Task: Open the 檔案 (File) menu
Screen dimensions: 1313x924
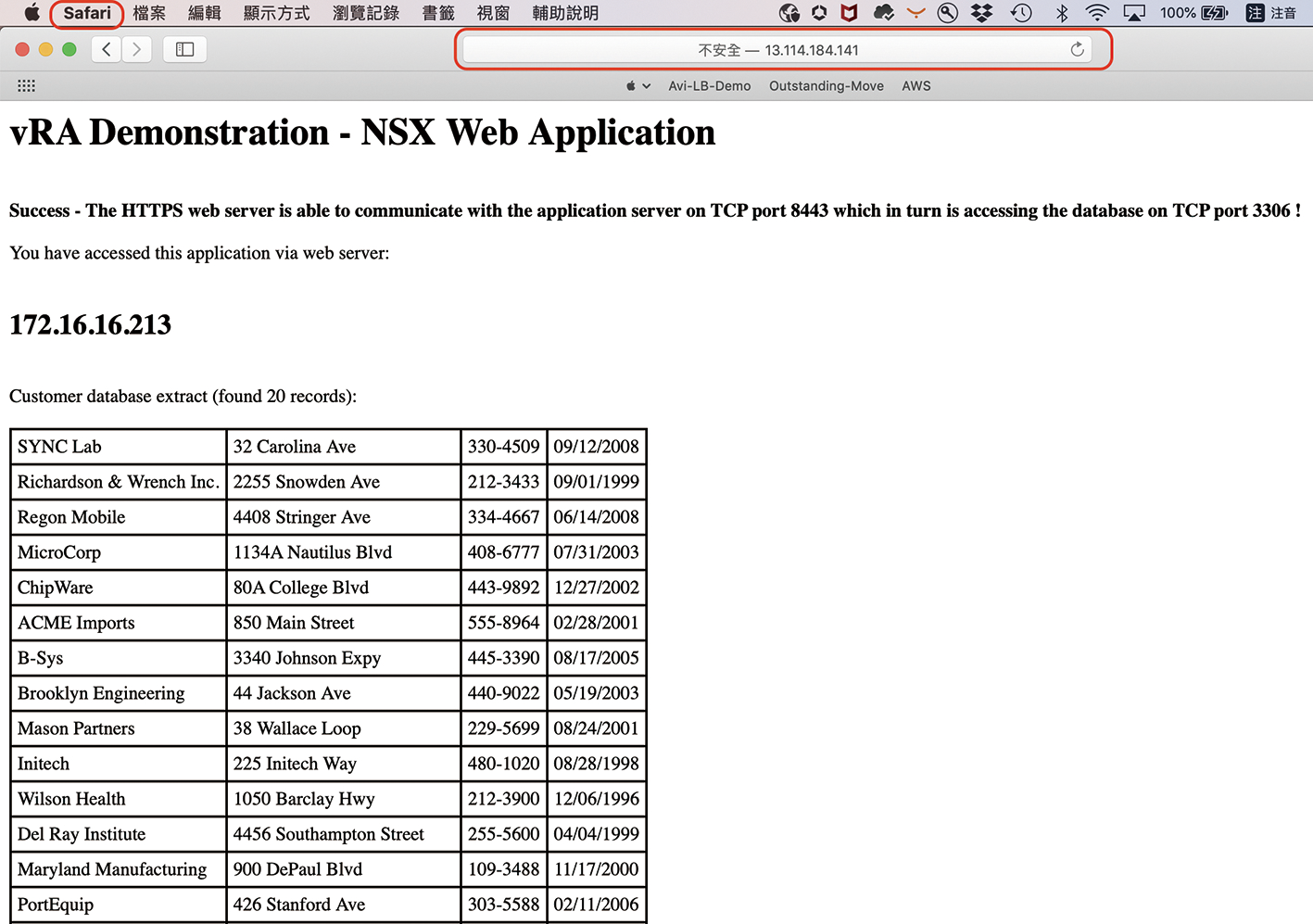Action: [149, 13]
